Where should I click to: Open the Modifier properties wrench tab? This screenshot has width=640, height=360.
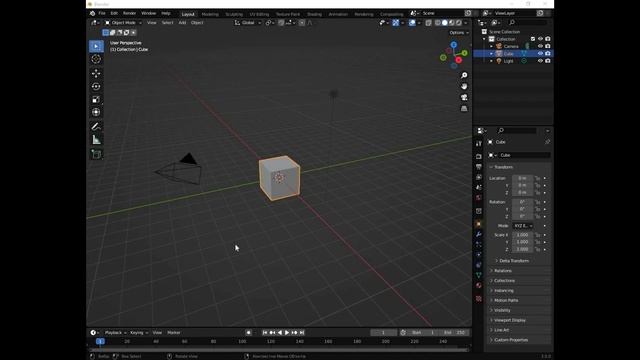click(479, 234)
